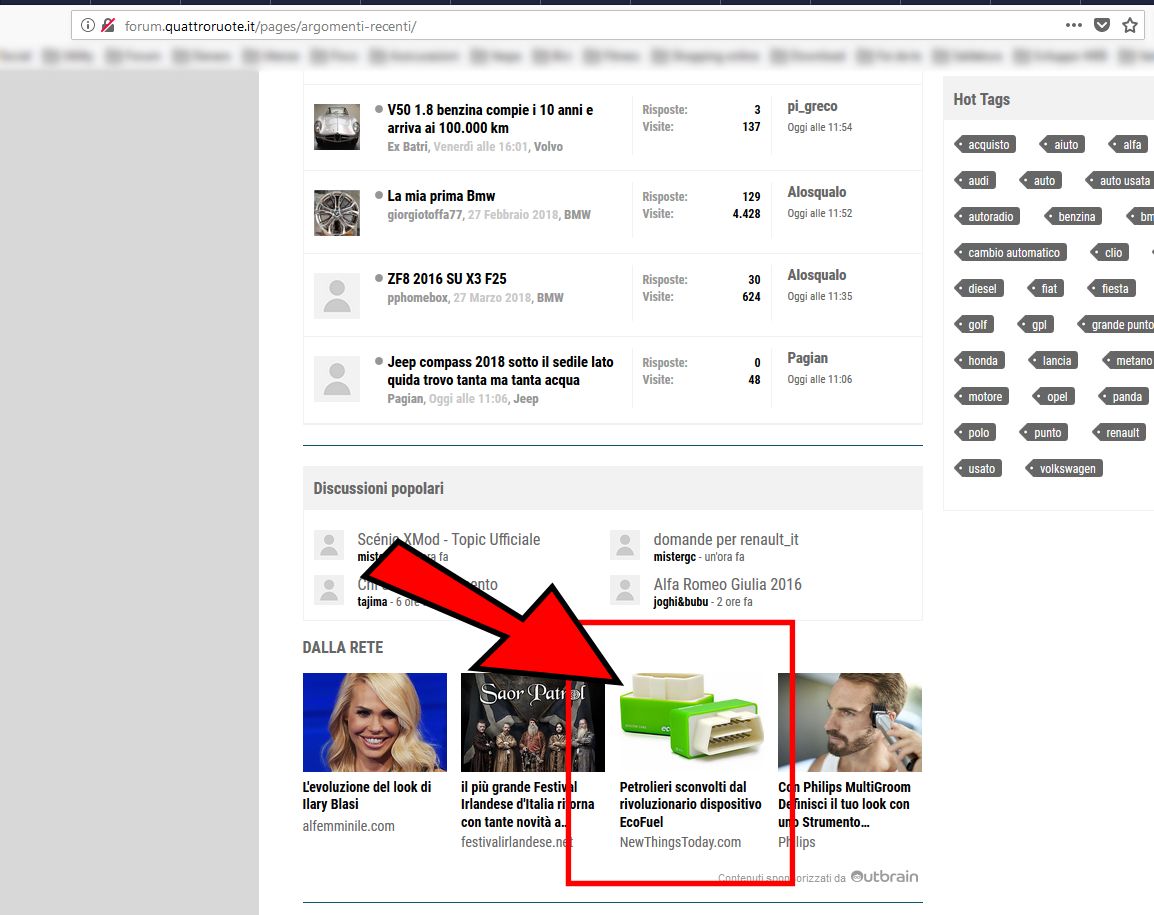The width and height of the screenshot is (1154, 915).
Task: Open Alosqualo profile on ZF8 thread row
Action: [816, 275]
